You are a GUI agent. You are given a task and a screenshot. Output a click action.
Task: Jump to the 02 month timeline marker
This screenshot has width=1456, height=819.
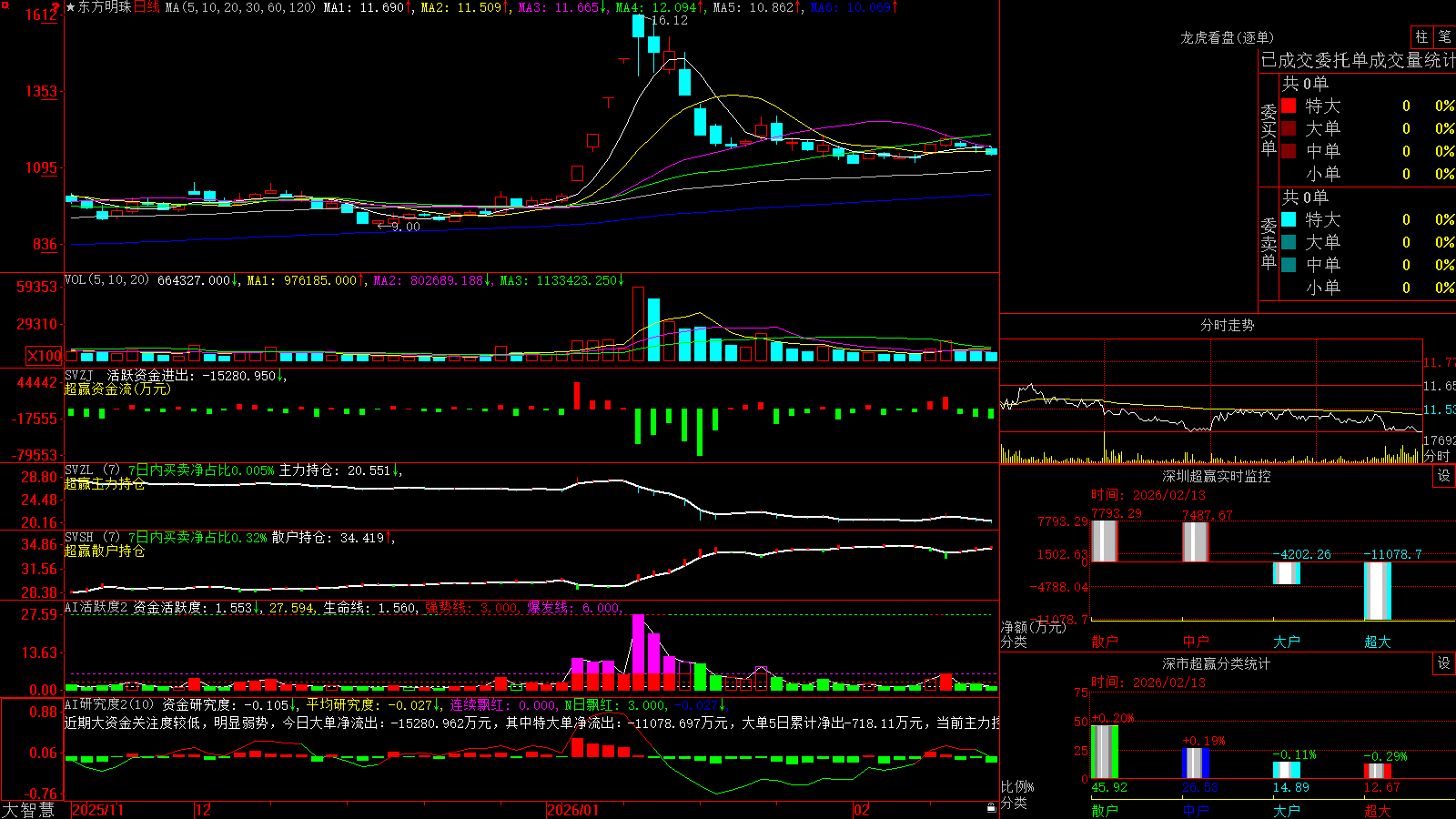[862, 810]
